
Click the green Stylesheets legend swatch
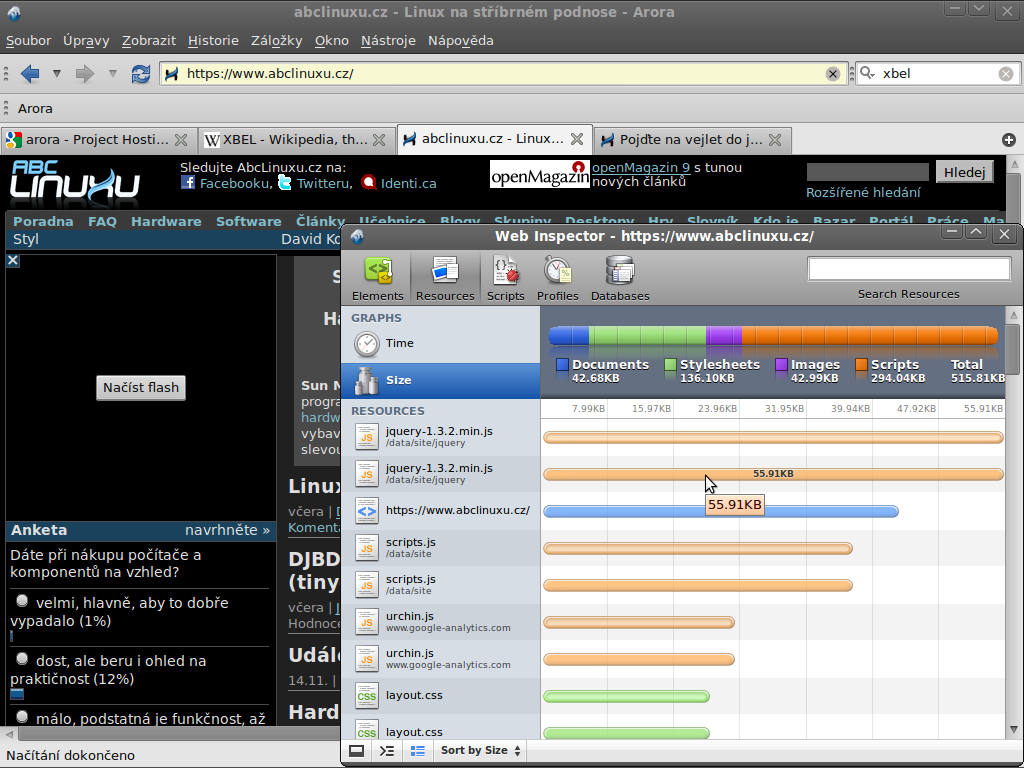tap(670, 364)
